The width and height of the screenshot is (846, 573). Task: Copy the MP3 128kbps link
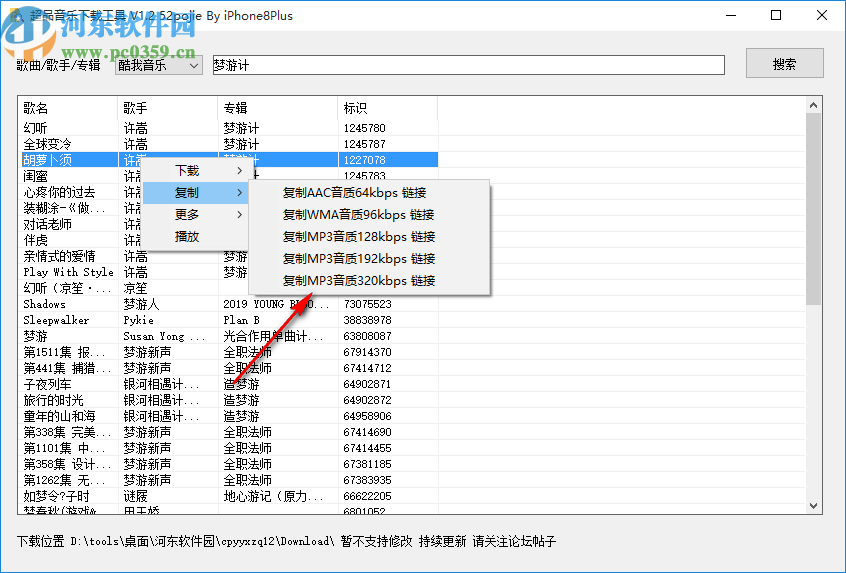tap(359, 237)
